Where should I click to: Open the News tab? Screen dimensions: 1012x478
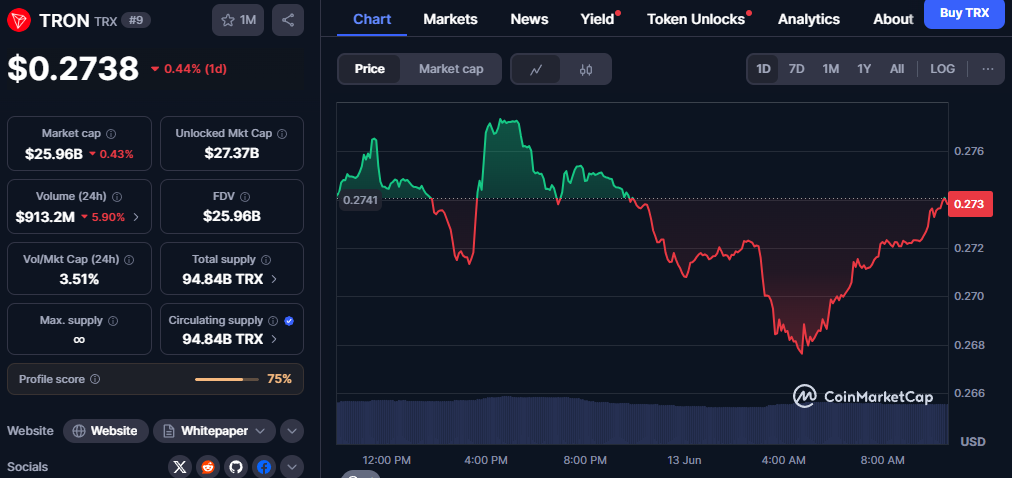(529, 19)
